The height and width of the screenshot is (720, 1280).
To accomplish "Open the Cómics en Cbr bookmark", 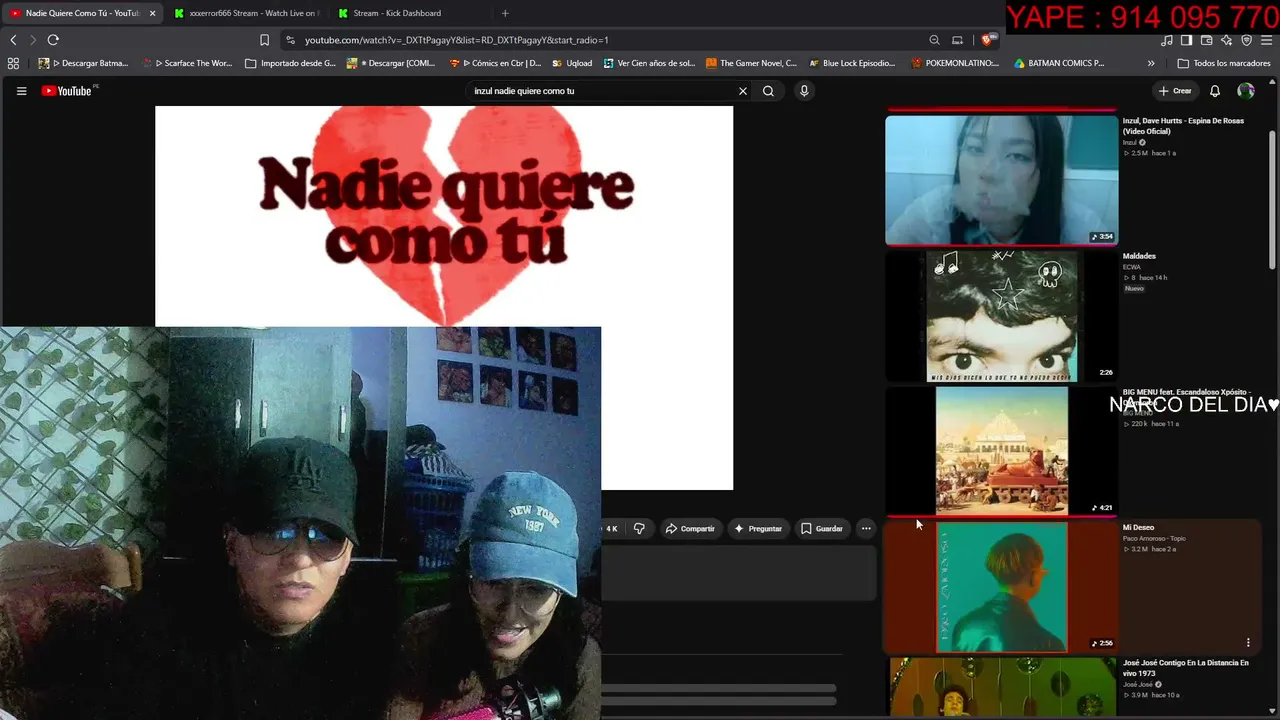I will tap(496, 63).
